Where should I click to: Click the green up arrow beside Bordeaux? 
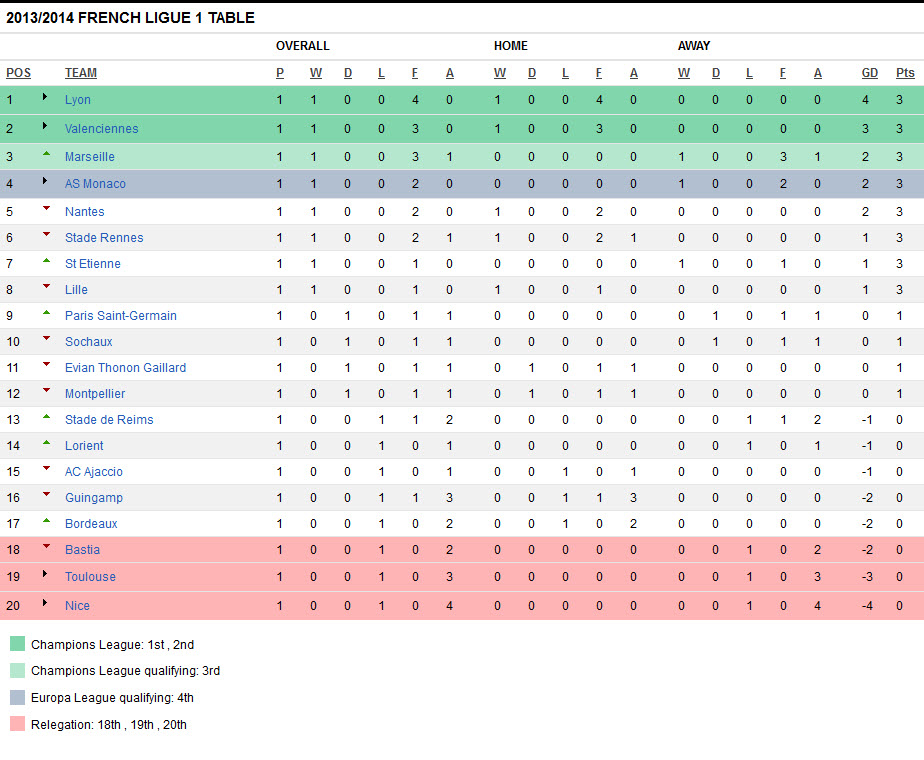coord(46,521)
